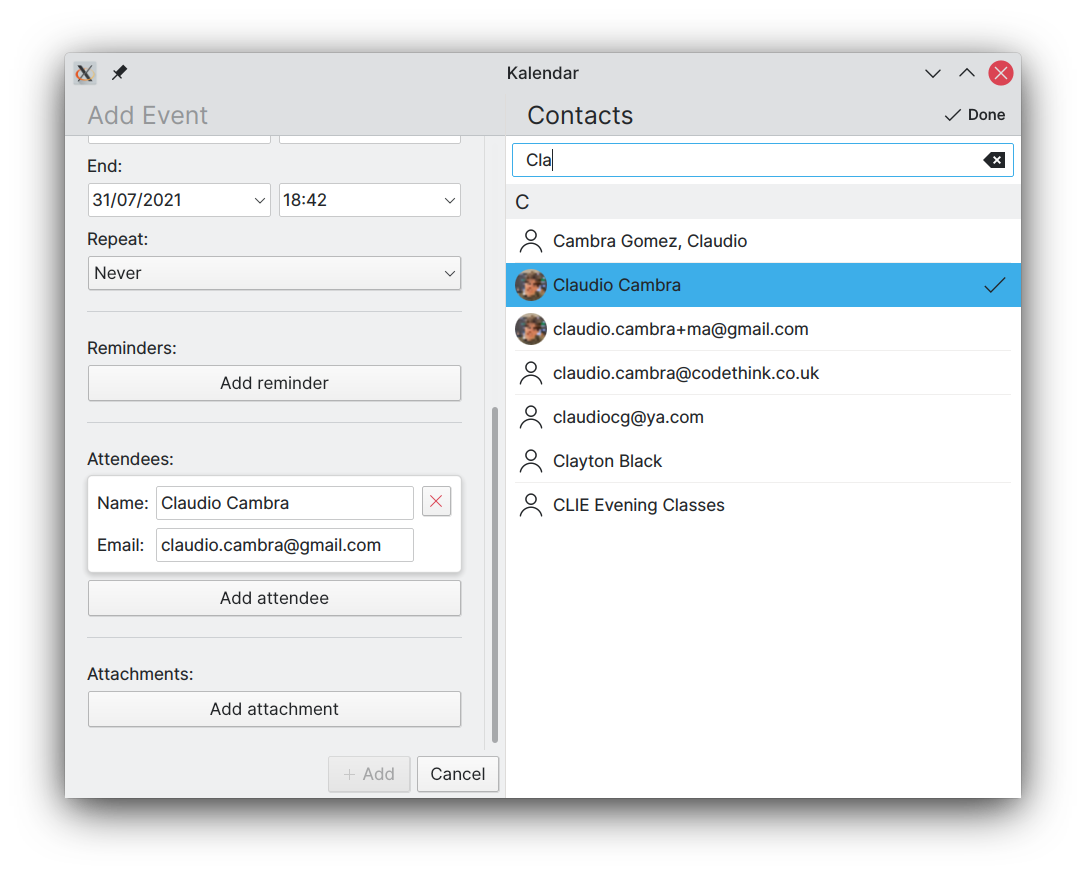1086x875 pixels.
Task: Click the Add attendee button
Action: [274, 598]
